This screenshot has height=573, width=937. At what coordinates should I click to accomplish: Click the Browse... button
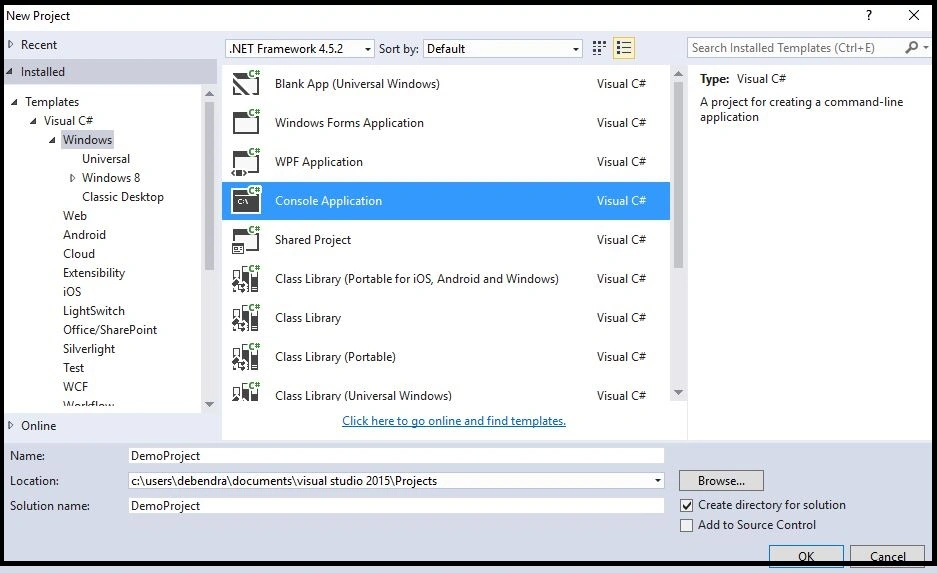click(x=721, y=480)
